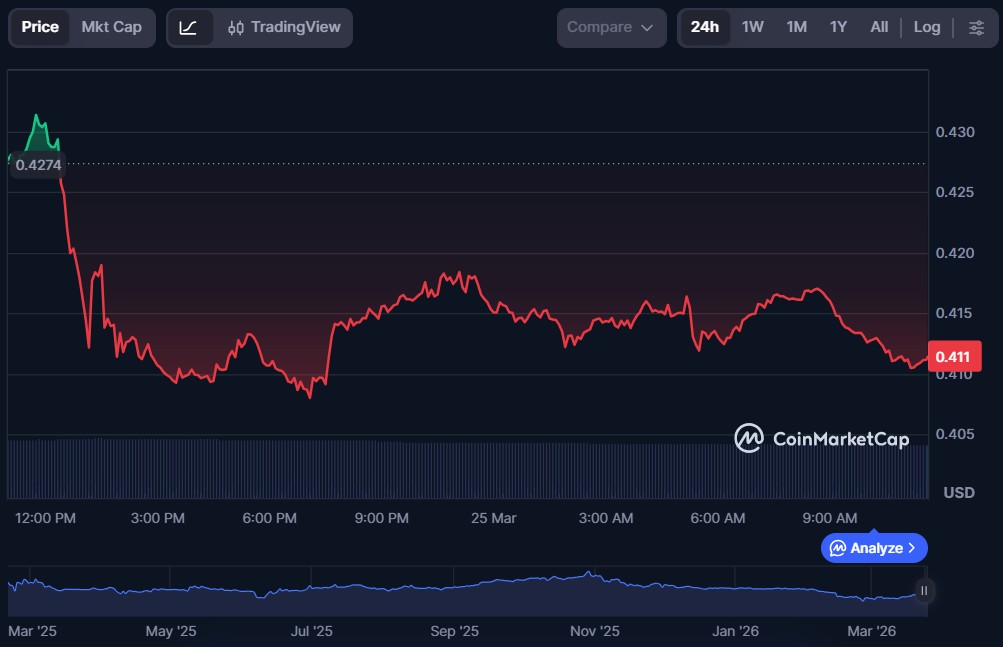Click the CoinMarketCap watermark logo
This screenshot has height=647, width=1003.
click(x=821, y=438)
